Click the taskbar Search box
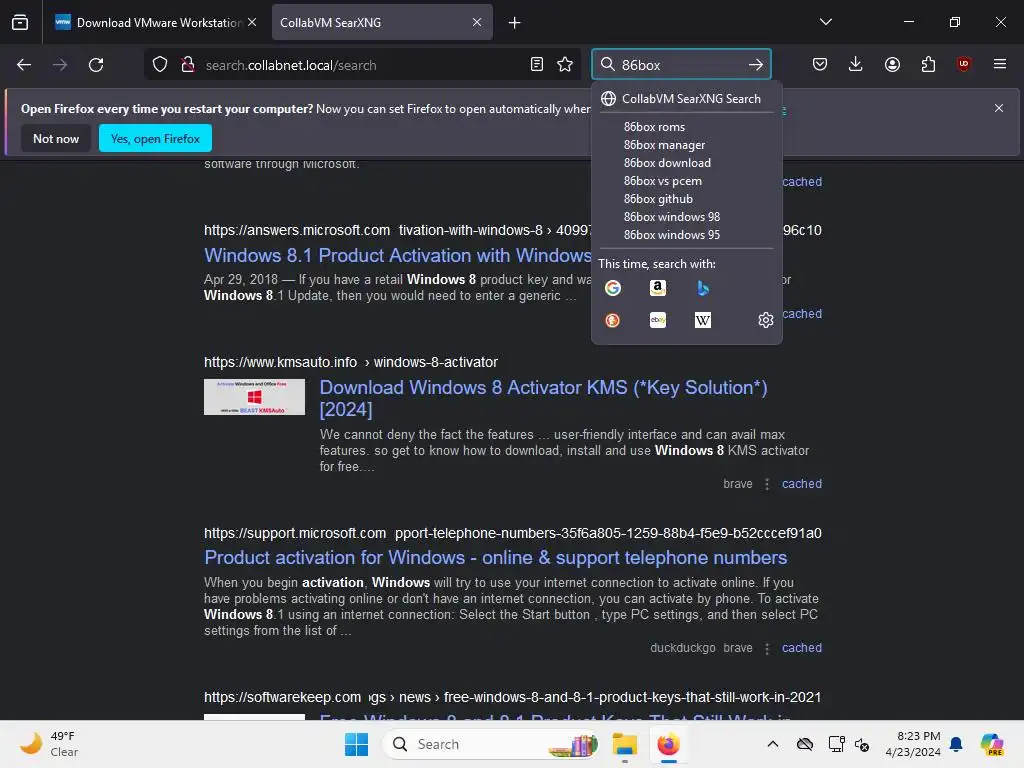 click(490, 744)
